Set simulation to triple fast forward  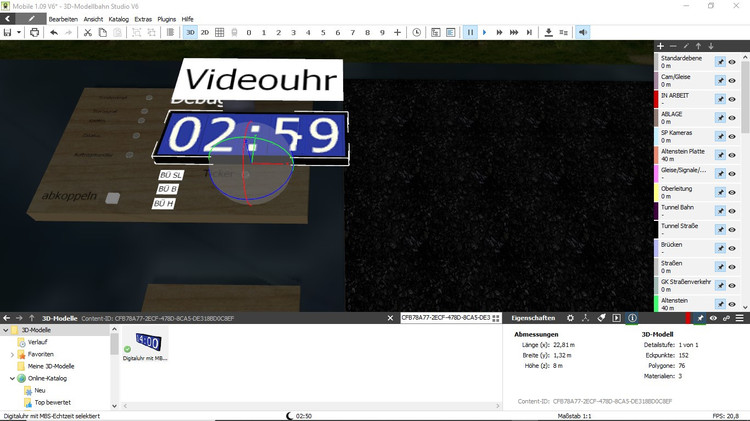(514, 33)
